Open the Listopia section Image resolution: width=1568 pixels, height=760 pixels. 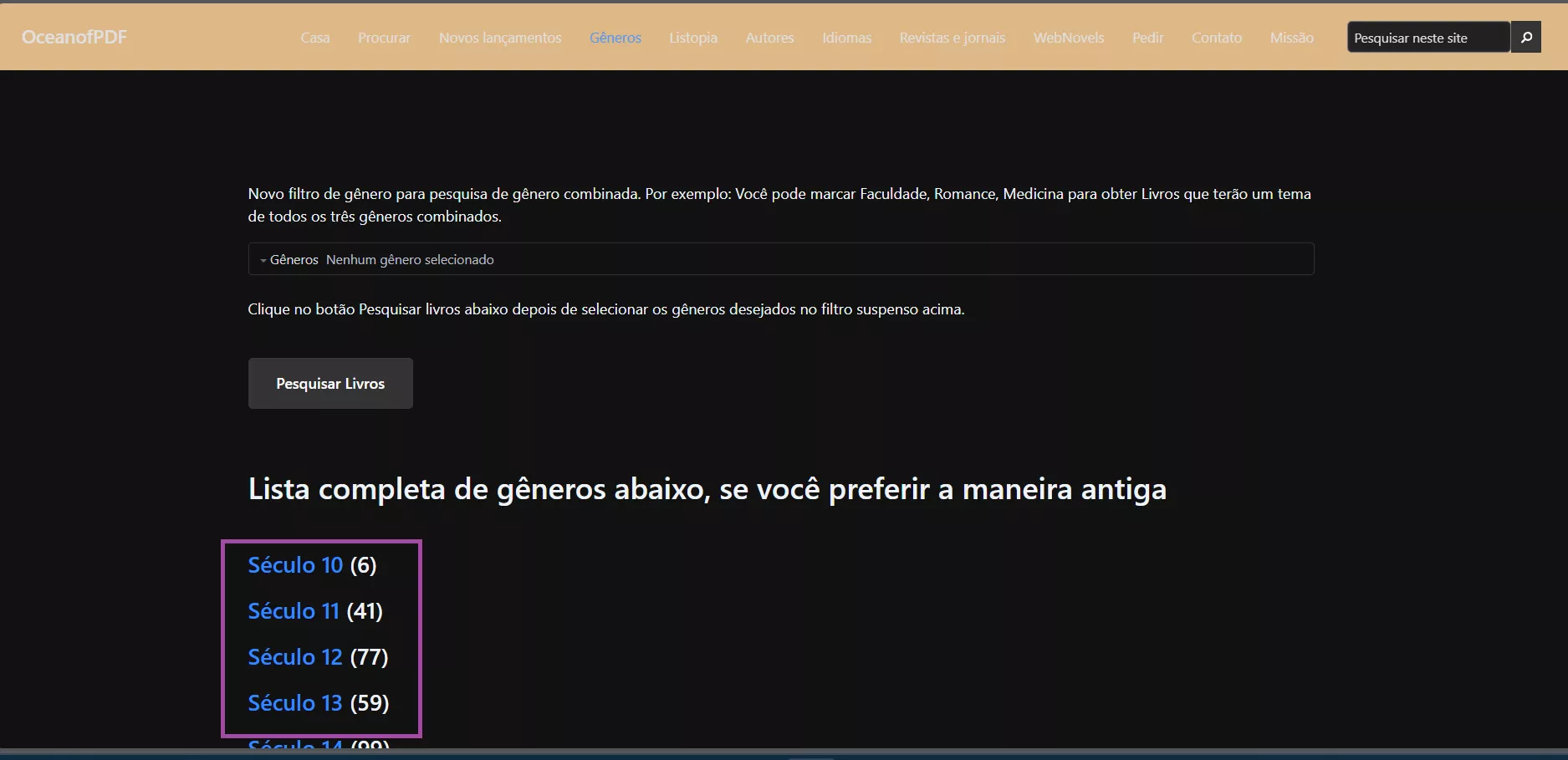coord(692,38)
